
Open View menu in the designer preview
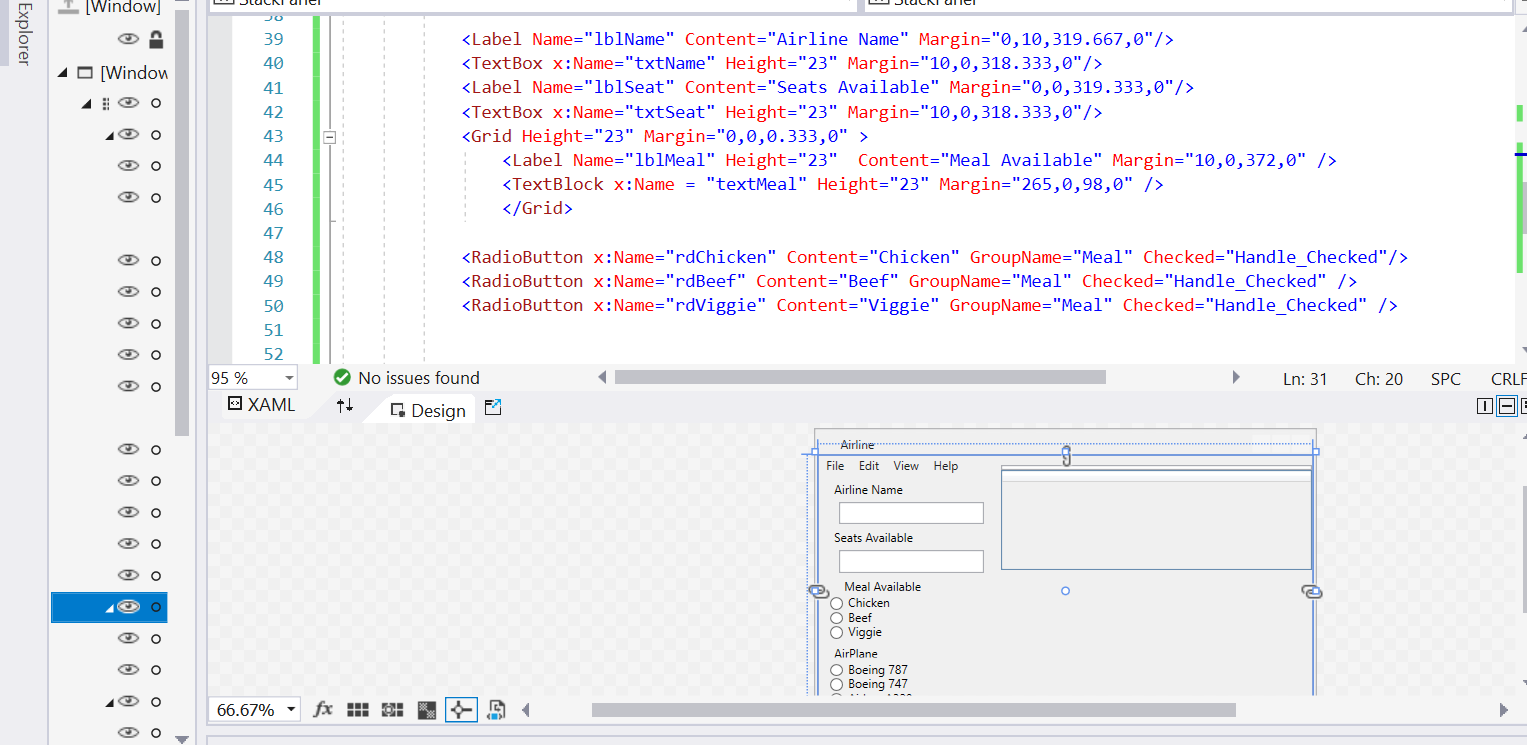click(x=906, y=466)
